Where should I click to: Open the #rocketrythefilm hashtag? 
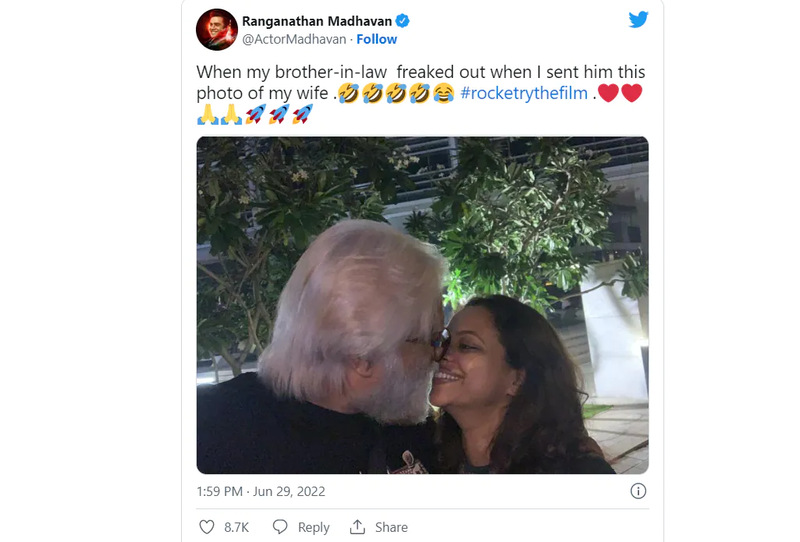(x=524, y=94)
